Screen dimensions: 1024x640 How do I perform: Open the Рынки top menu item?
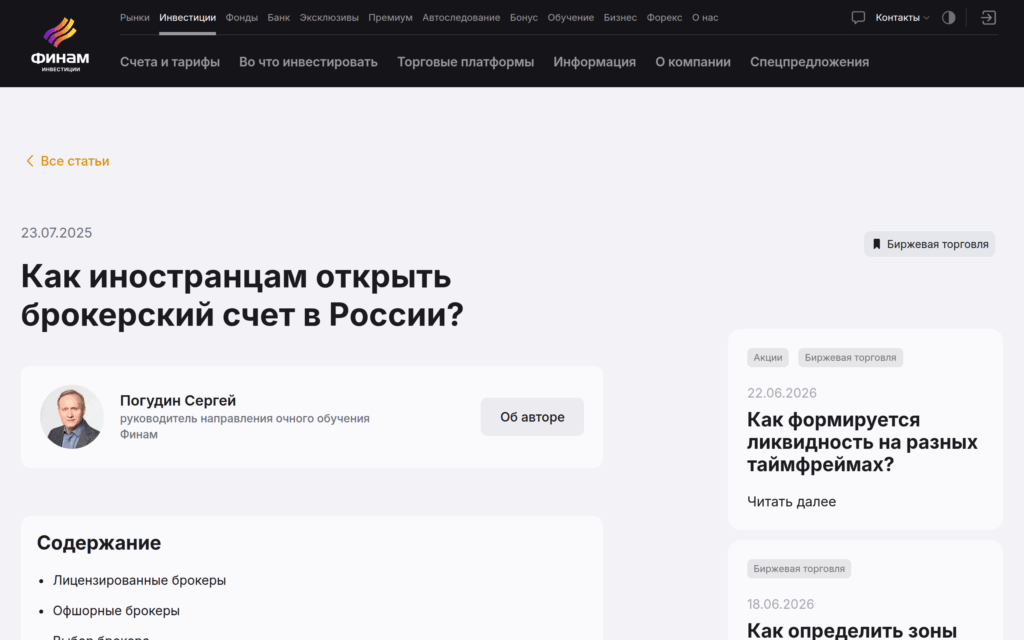click(135, 18)
